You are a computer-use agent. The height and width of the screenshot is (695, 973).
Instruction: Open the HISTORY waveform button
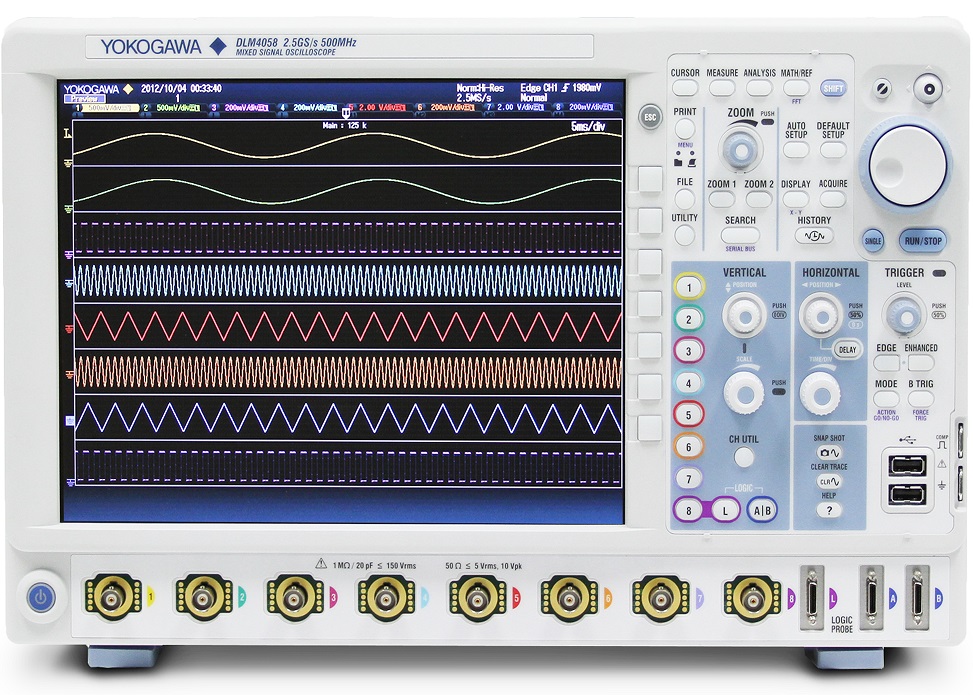(814, 236)
